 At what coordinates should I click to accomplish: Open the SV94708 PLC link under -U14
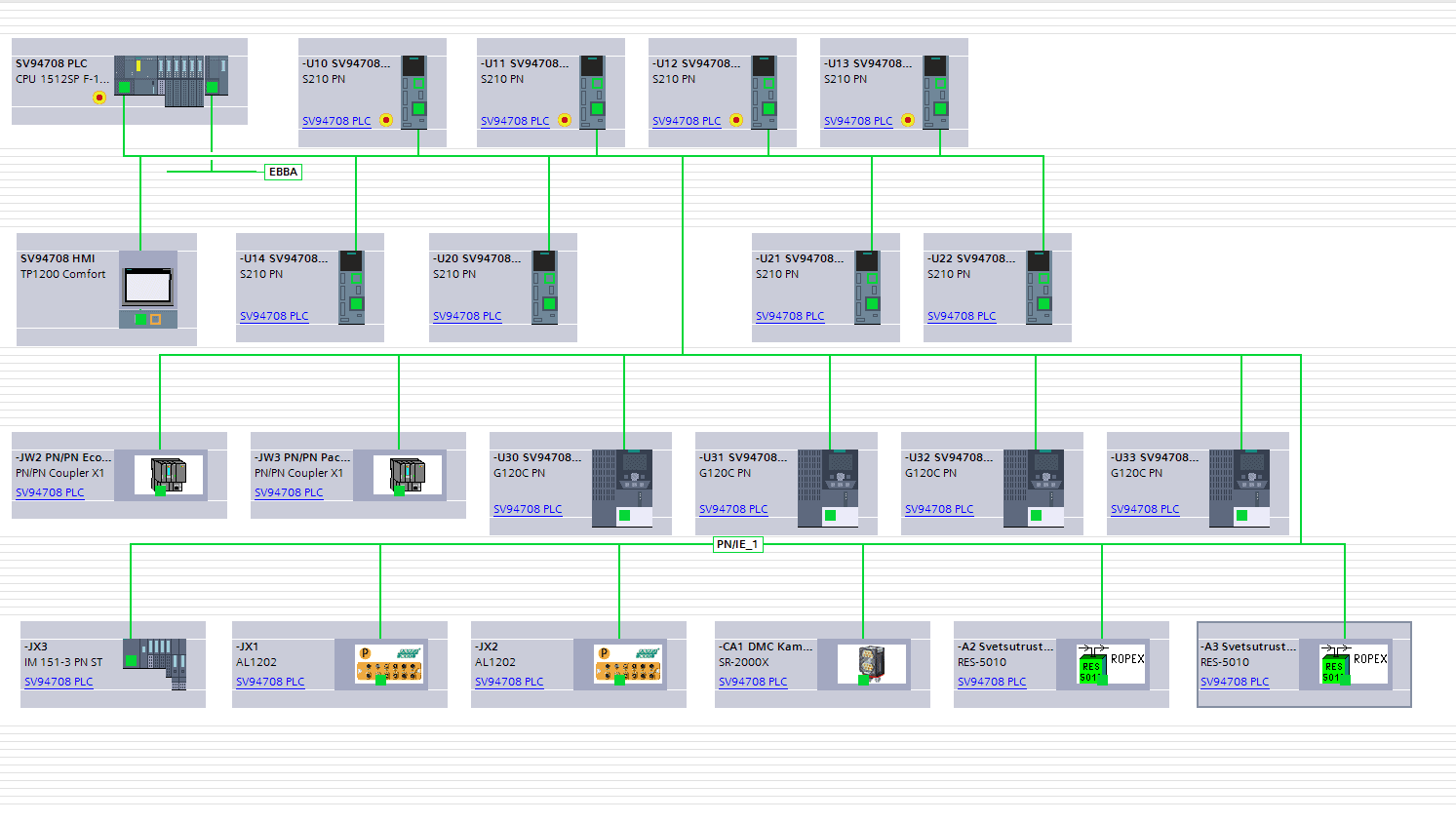[275, 316]
